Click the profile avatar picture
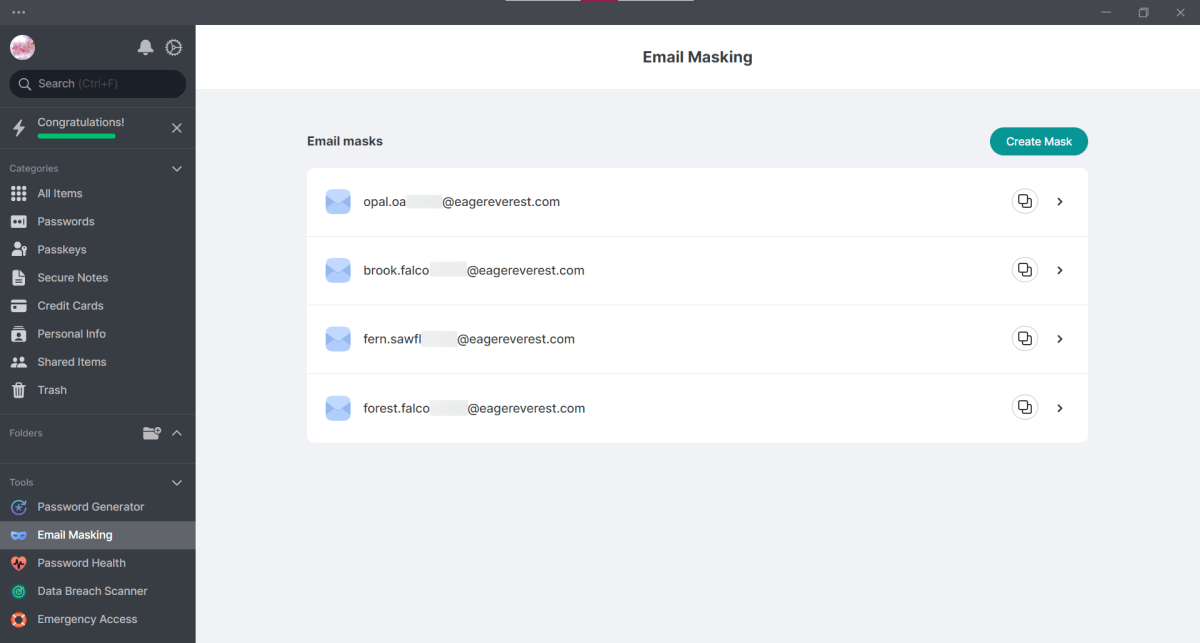The image size is (1200, 643). (x=22, y=47)
